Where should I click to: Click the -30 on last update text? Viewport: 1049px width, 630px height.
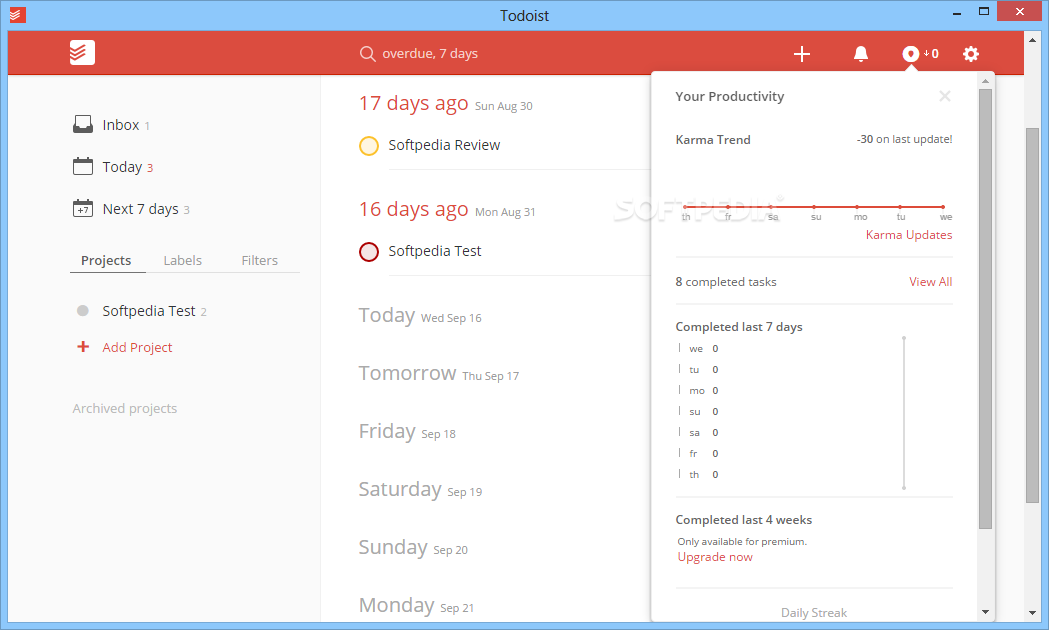click(x=904, y=139)
